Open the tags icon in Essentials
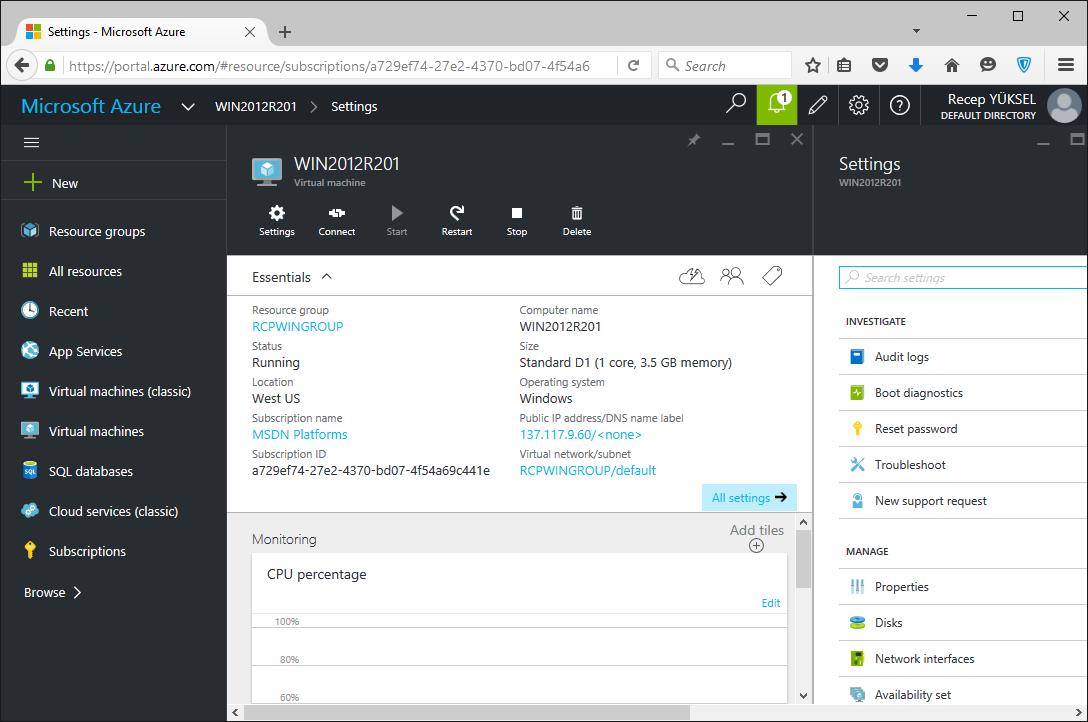1088x722 pixels. pos(772,276)
